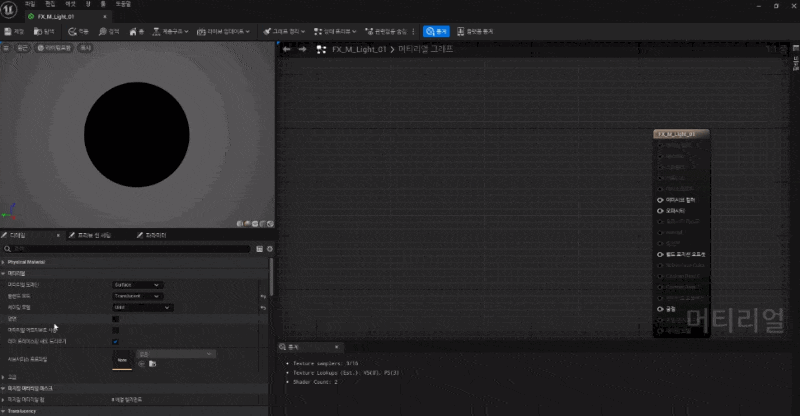Click the Apply toolbar button
800x416 pixels.
coord(80,32)
